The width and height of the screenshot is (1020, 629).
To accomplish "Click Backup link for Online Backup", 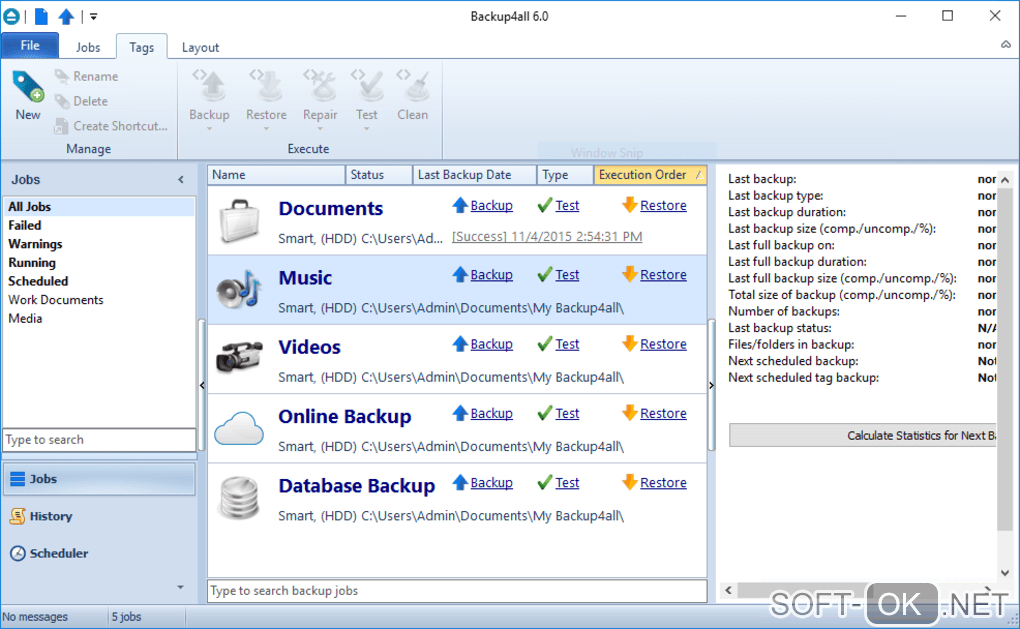I will [491, 414].
